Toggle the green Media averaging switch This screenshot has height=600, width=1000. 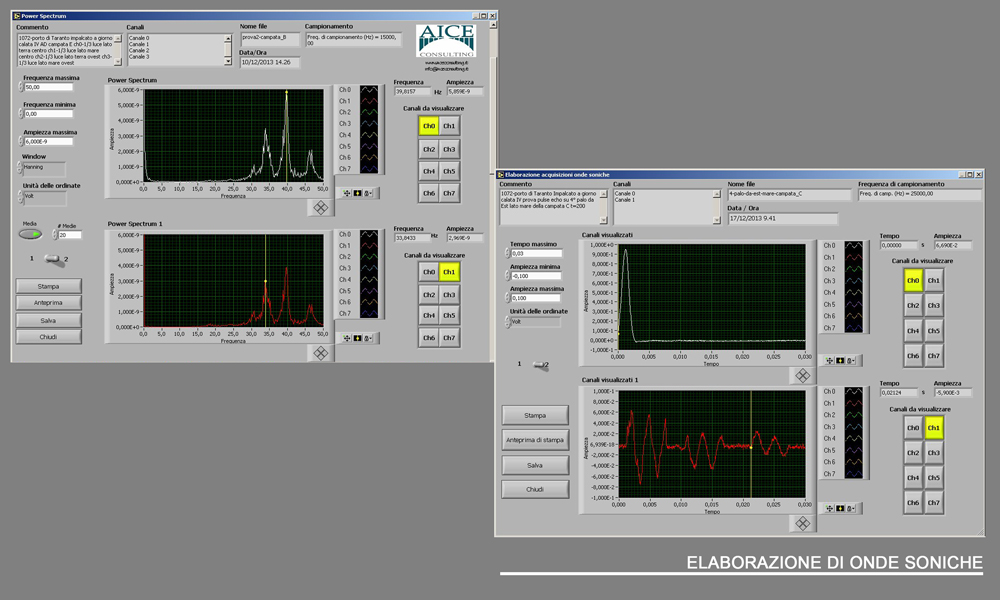[x=30, y=235]
